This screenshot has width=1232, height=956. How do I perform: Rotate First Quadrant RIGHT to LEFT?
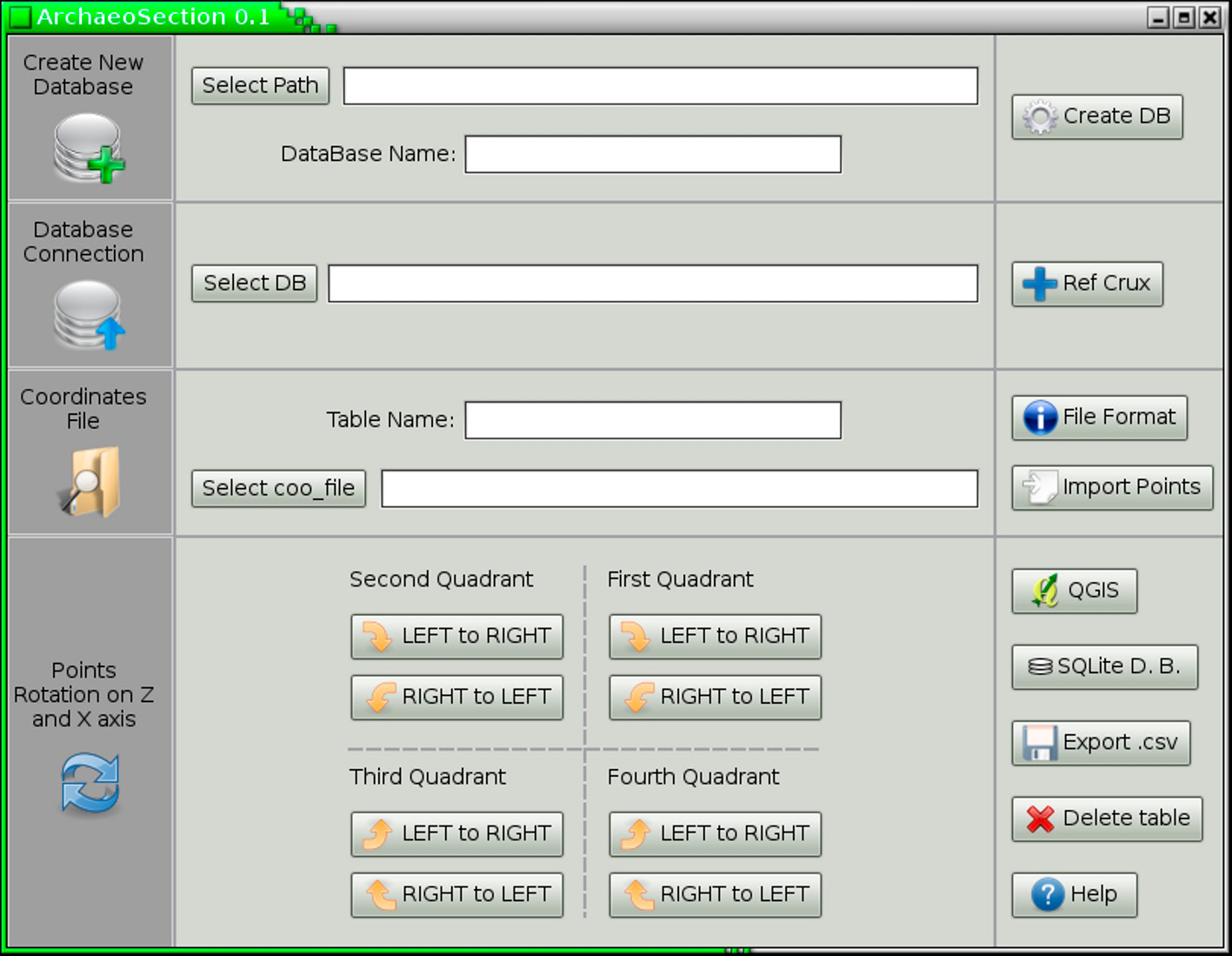[x=716, y=698]
